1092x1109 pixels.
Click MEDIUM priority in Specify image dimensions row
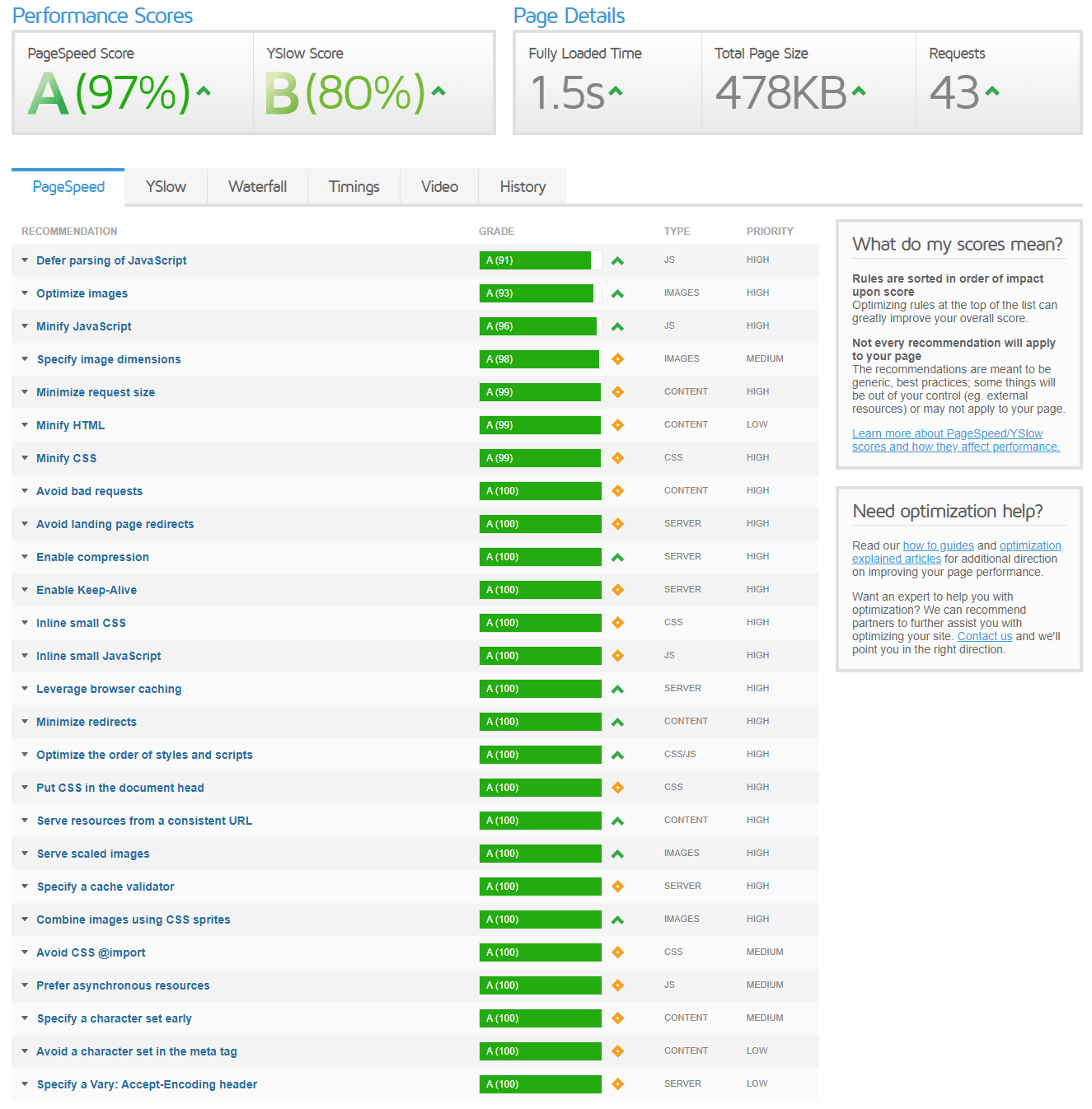[765, 359]
